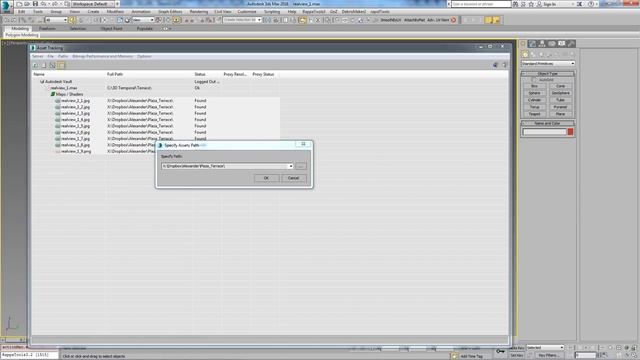640x360 pixels.
Task: Open the Standard Primitives dropdown
Action: click(x=548, y=64)
